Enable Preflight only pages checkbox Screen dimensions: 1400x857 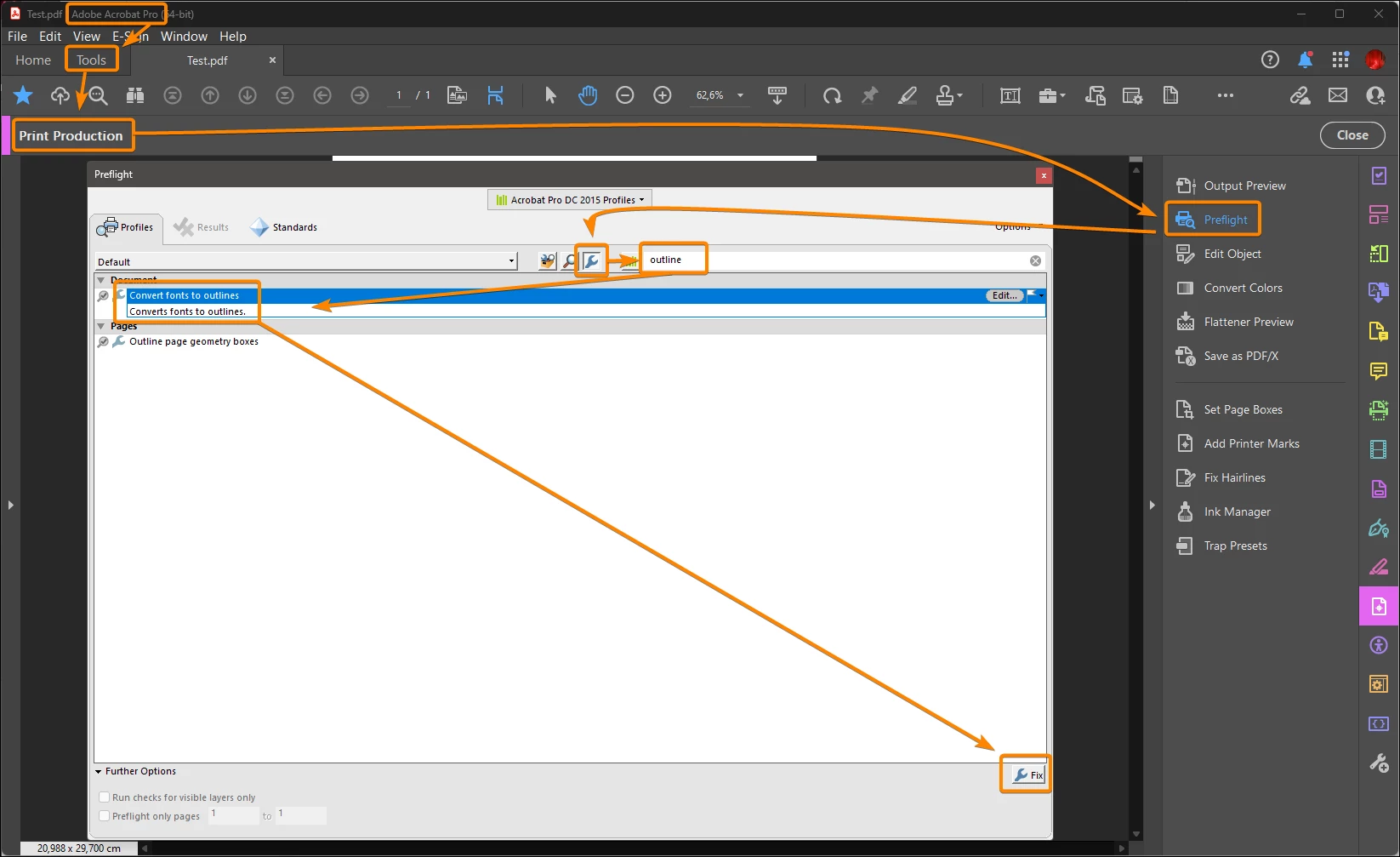105,816
